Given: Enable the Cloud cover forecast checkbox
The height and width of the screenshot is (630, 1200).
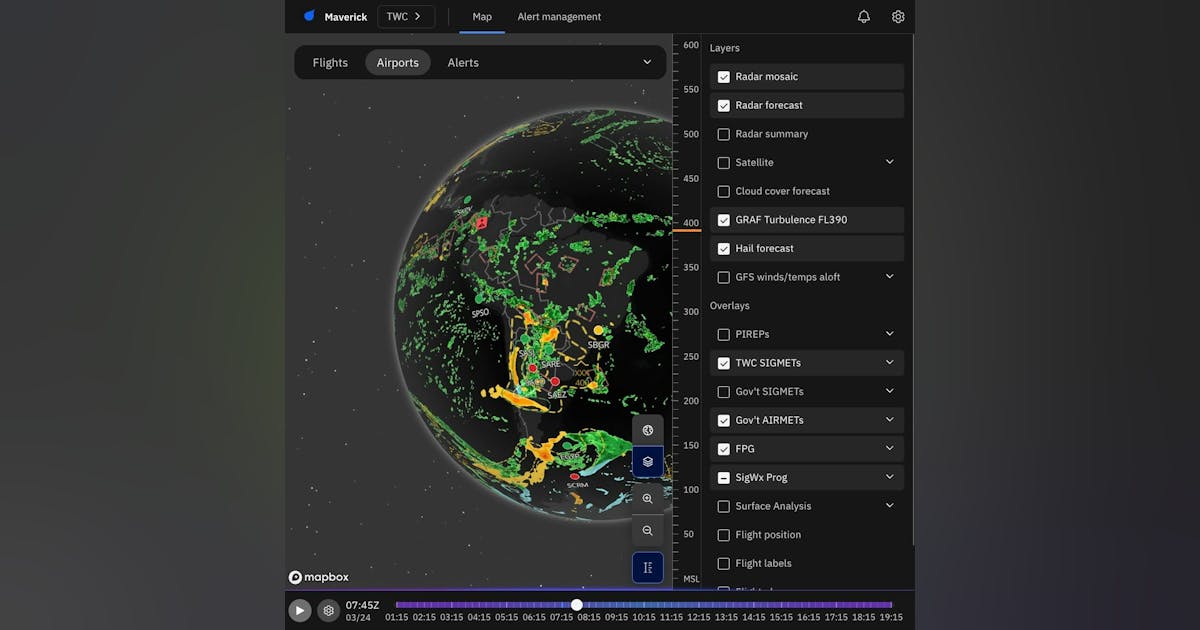Looking at the screenshot, I should 724,191.
